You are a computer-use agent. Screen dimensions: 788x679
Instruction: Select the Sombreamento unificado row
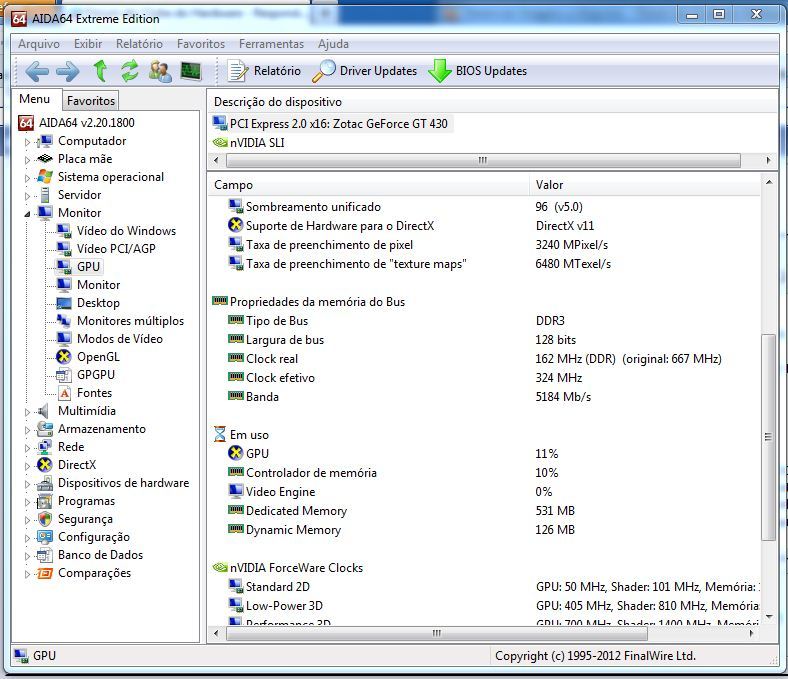pyautogui.click(x=484, y=207)
